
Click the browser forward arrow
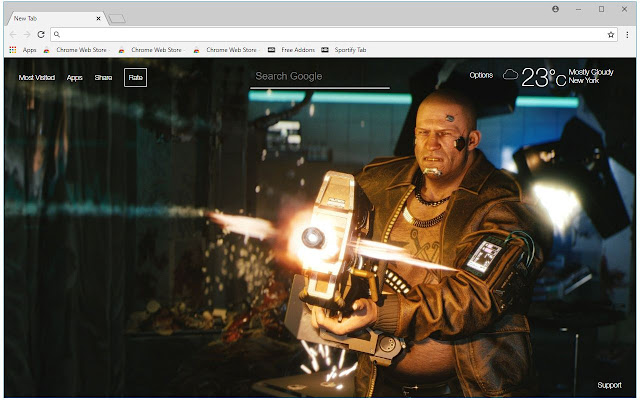(27, 35)
